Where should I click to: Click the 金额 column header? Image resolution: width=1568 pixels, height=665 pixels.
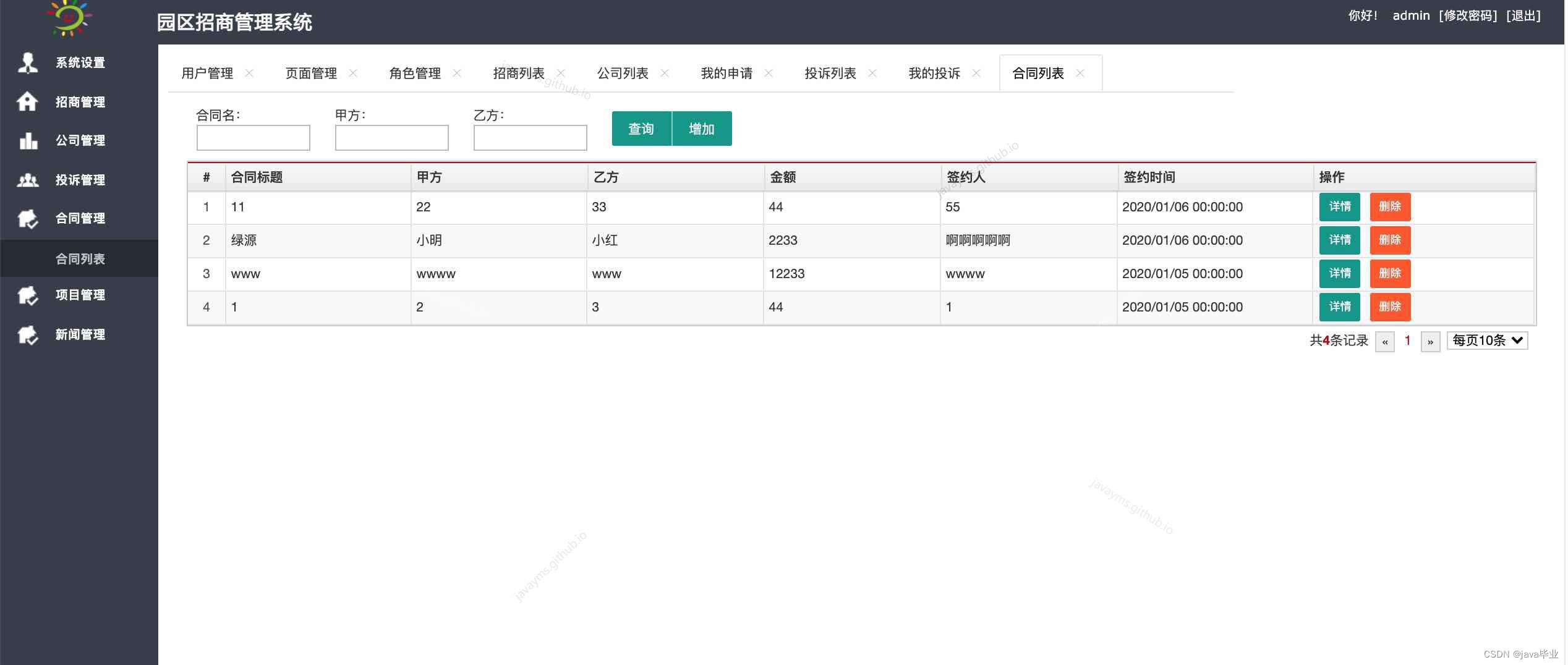tap(853, 177)
